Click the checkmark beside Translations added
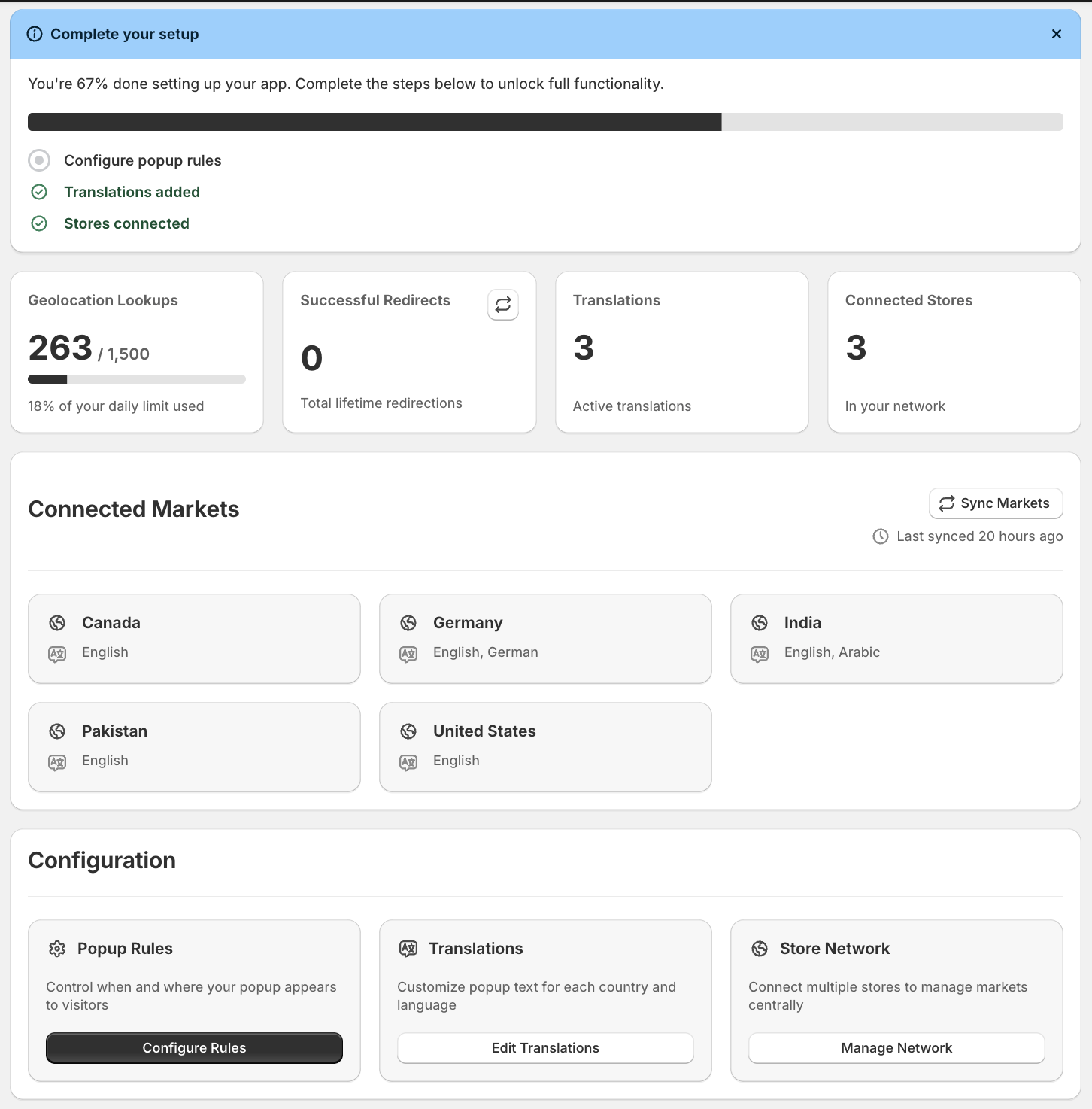The image size is (1092, 1109). coord(39,192)
